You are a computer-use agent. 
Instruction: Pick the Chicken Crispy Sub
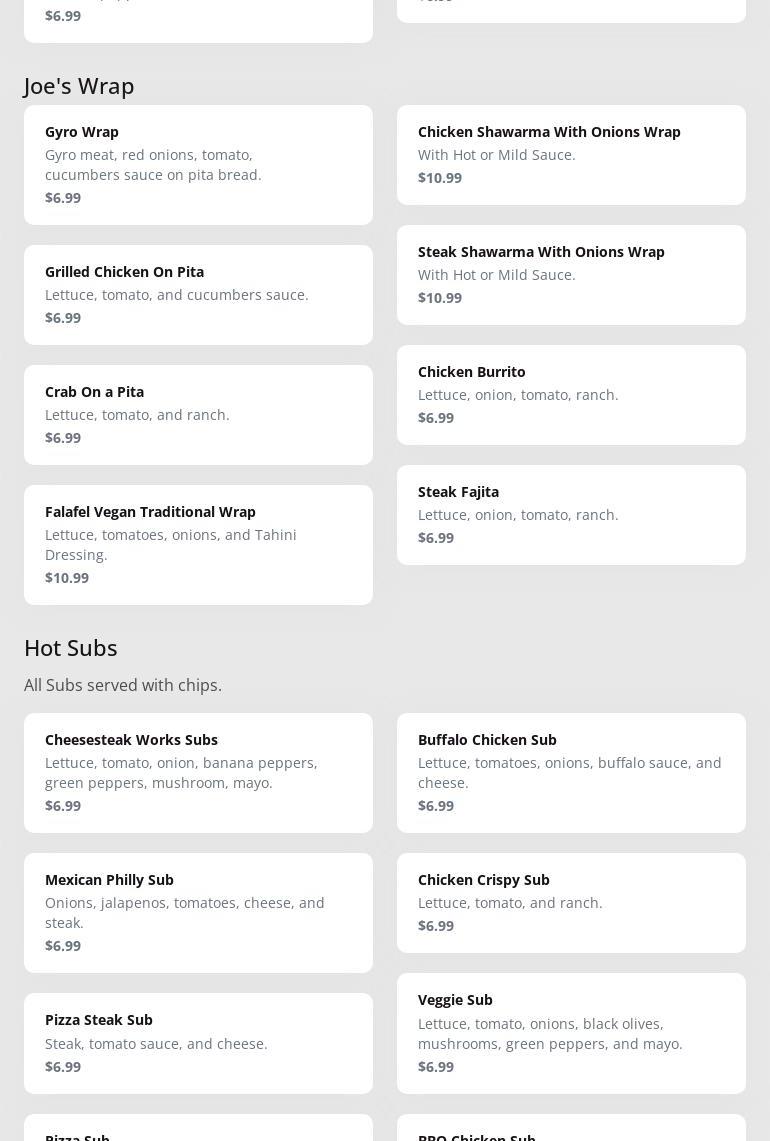(x=571, y=902)
